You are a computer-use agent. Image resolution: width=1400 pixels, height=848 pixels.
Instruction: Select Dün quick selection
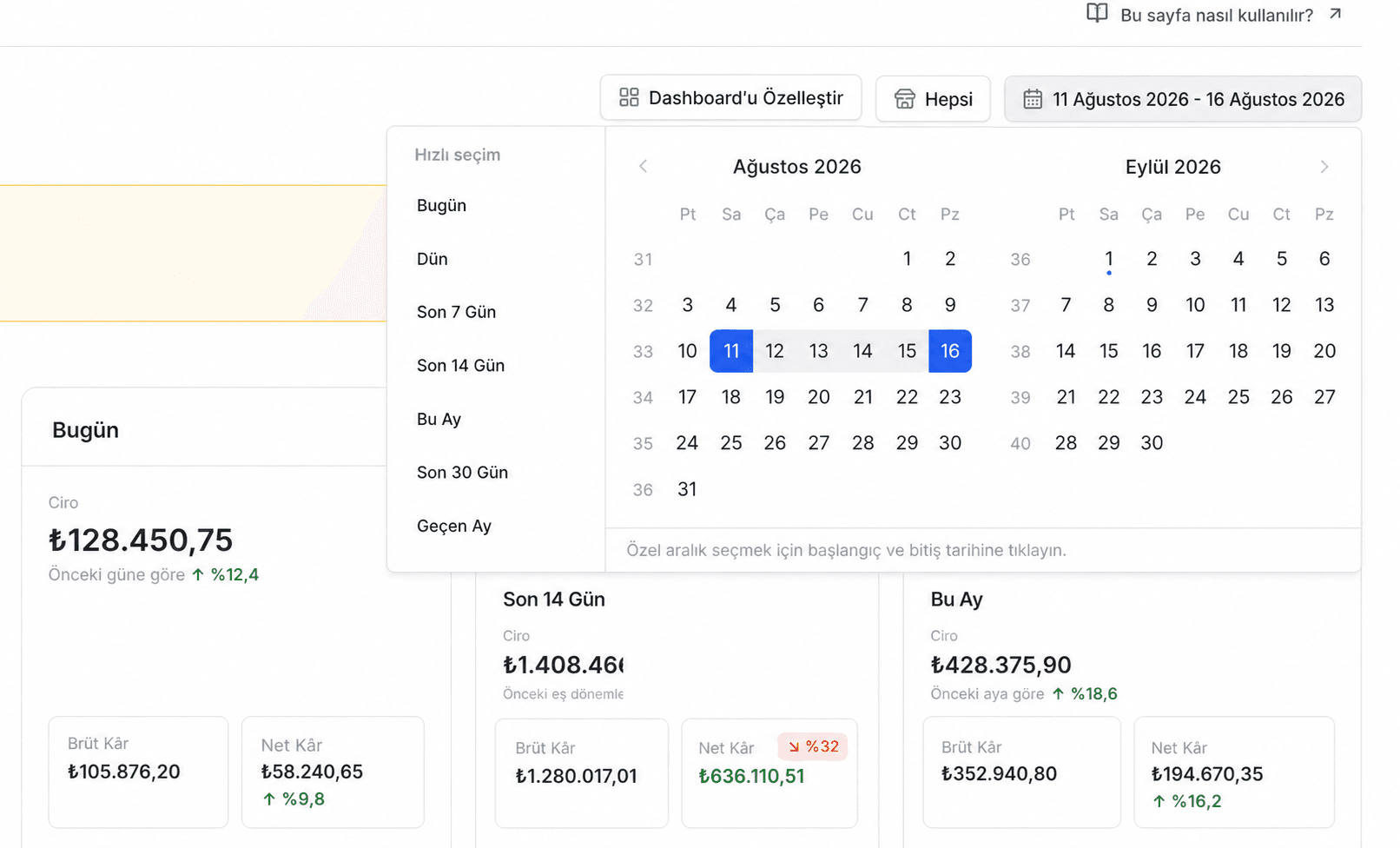coord(433,259)
